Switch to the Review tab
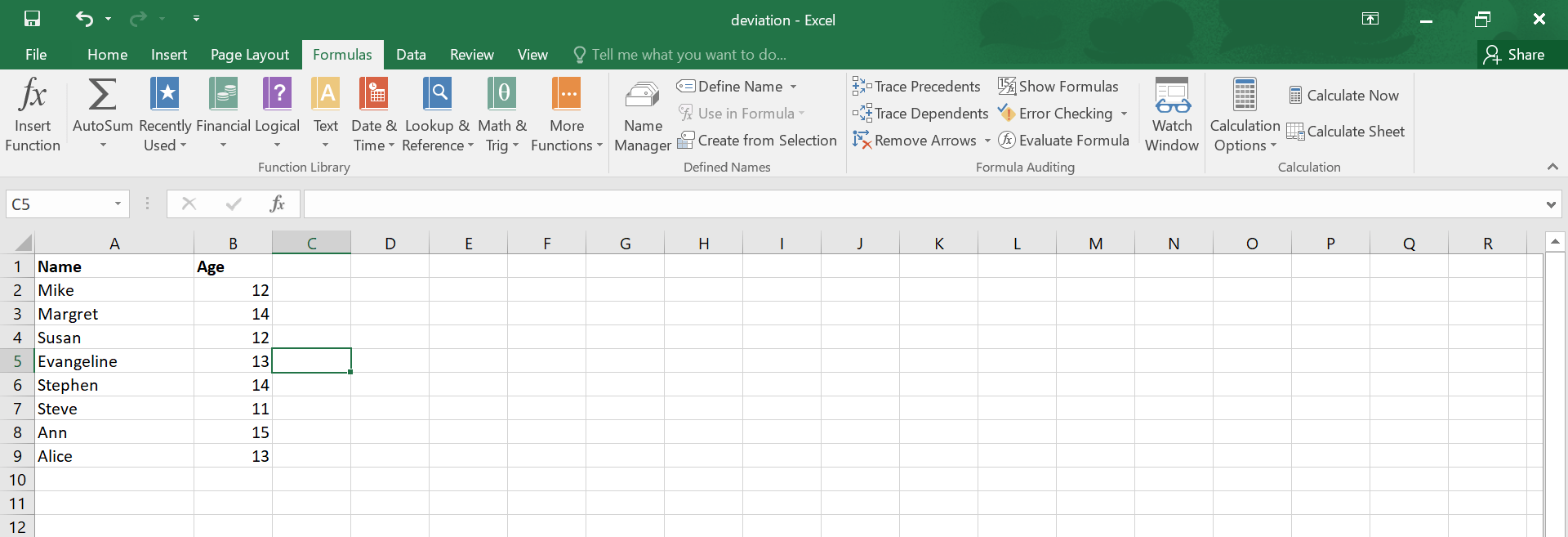The height and width of the screenshot is (537, 1568). pyautogui.click(x=472, y=54)
